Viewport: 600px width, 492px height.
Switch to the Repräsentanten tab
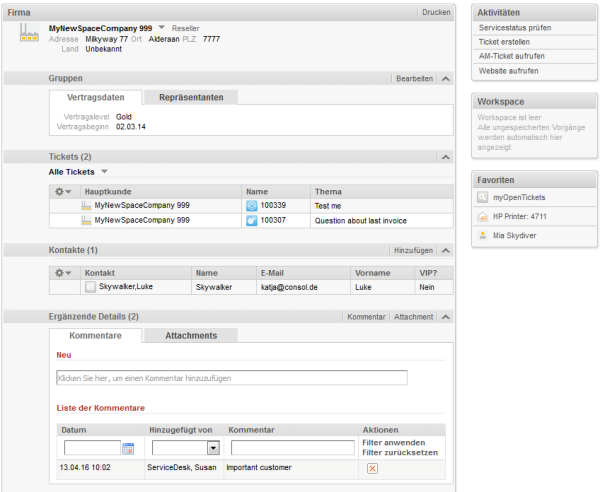pos(191,97)
